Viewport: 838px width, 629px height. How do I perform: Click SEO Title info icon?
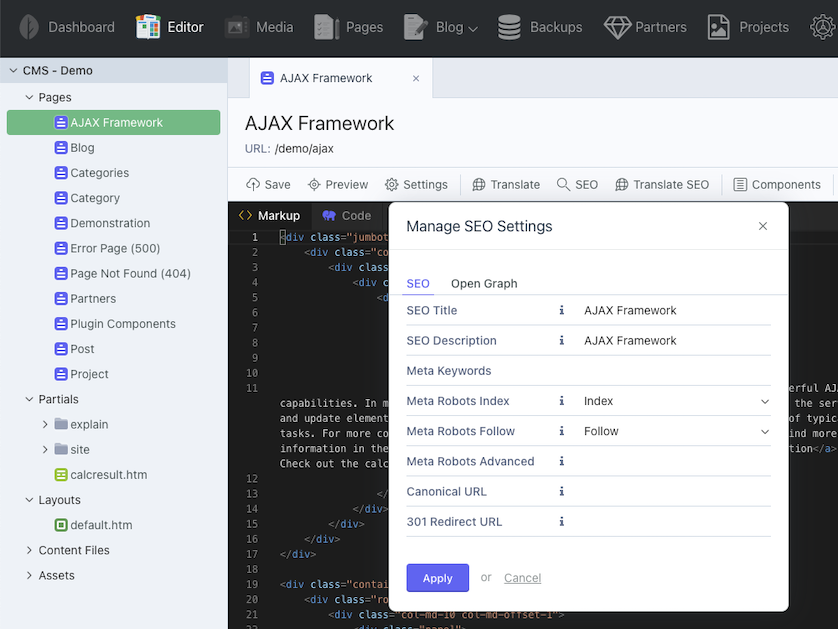562,310
